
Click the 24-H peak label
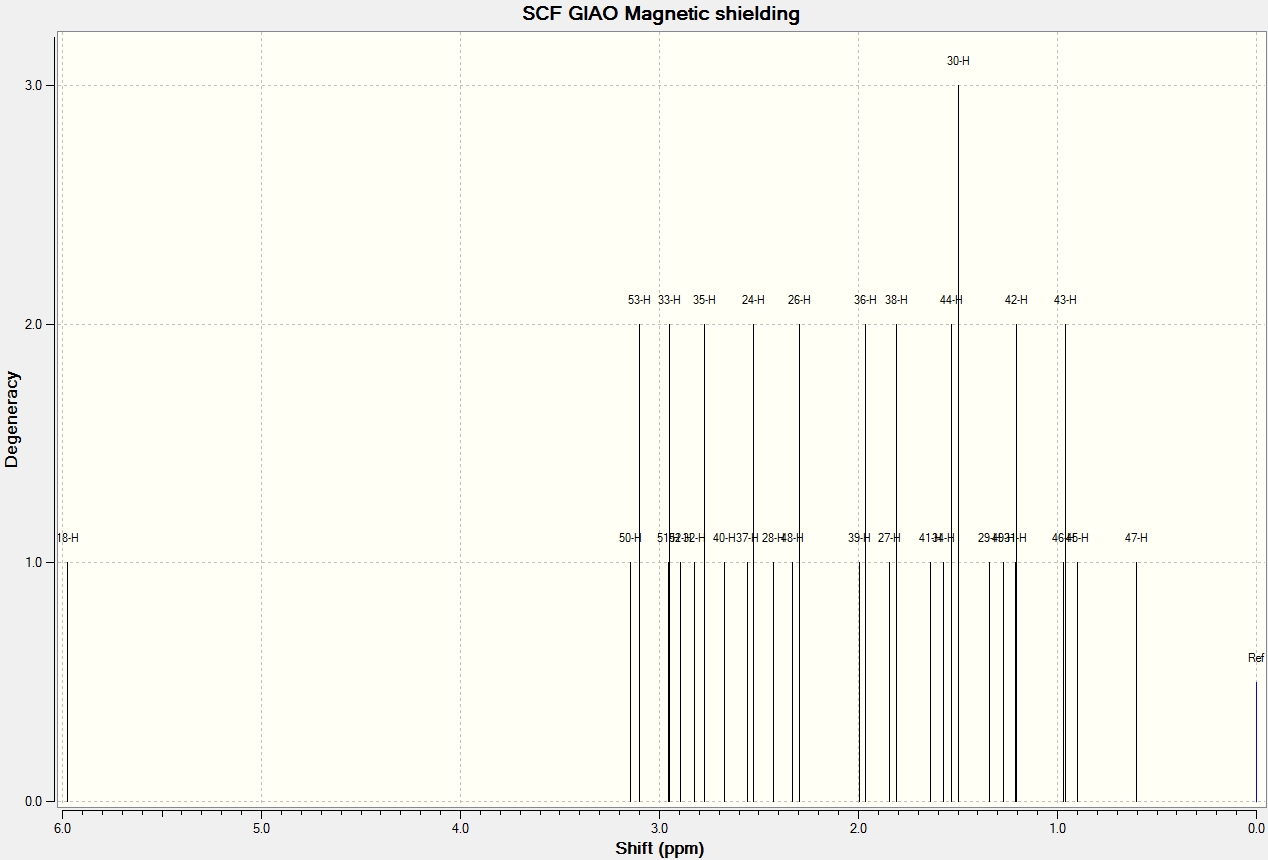[x=753, y=300]
